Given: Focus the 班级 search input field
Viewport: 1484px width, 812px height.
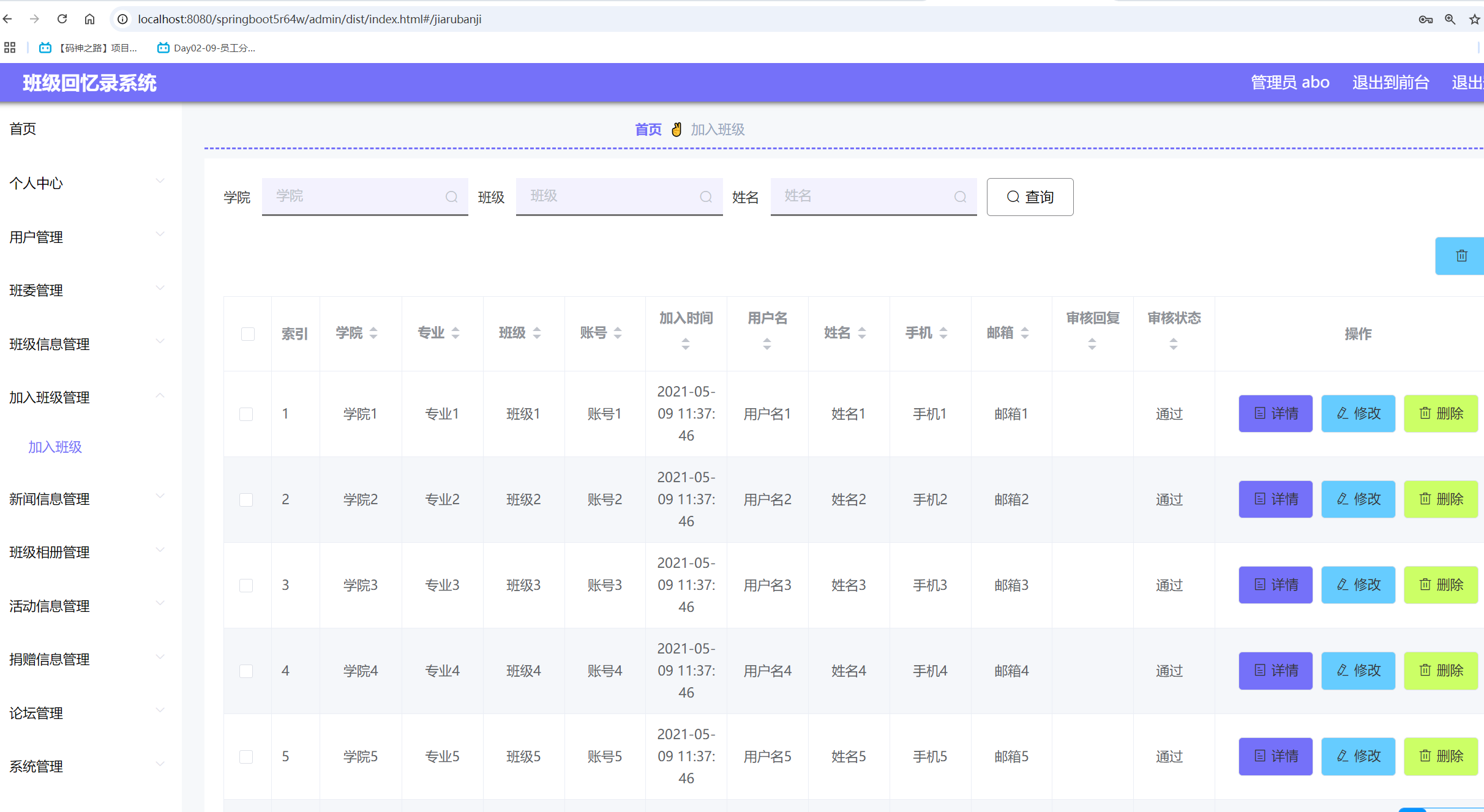Looking at the screenshot, I should [x=620, y=196].
